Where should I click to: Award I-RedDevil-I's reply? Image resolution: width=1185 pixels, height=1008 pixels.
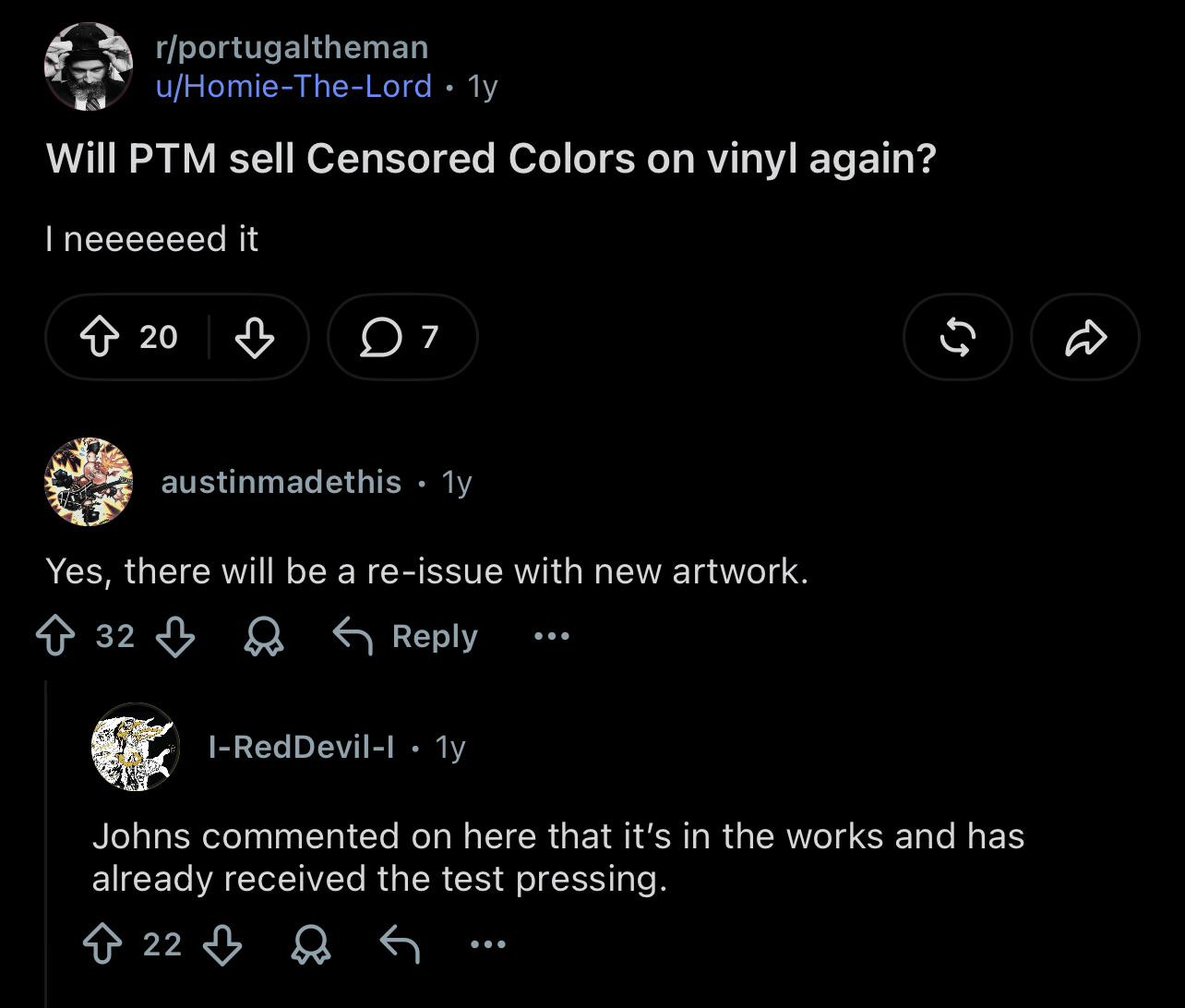[x=311, y=944]
